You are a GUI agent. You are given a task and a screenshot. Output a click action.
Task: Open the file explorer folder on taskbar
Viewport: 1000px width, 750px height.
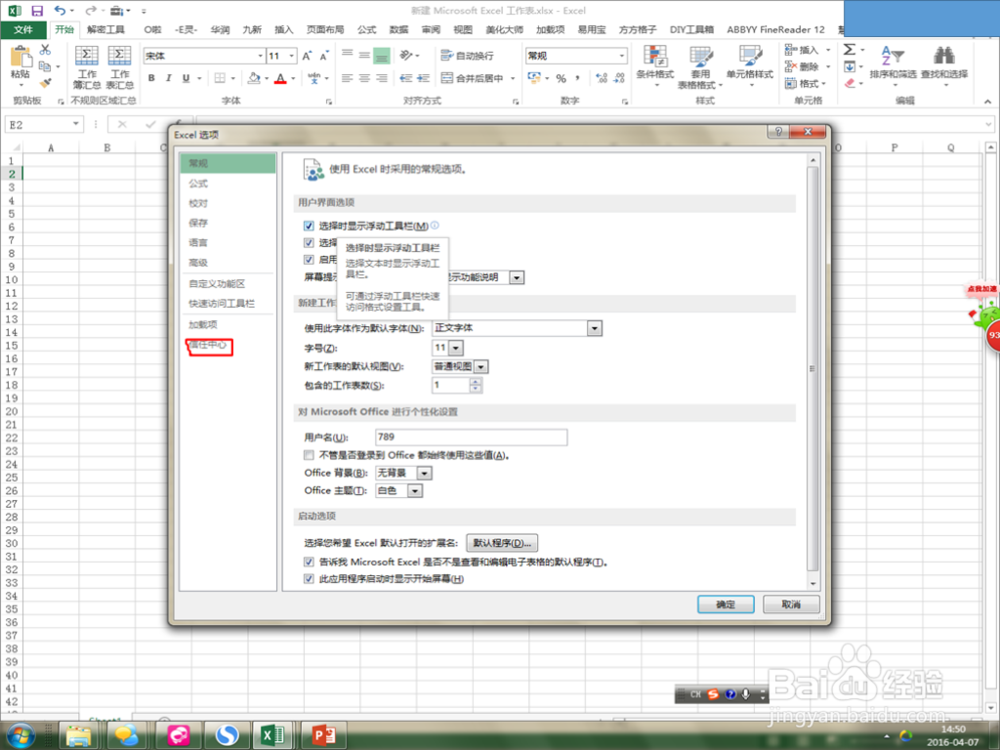[78, 735]
